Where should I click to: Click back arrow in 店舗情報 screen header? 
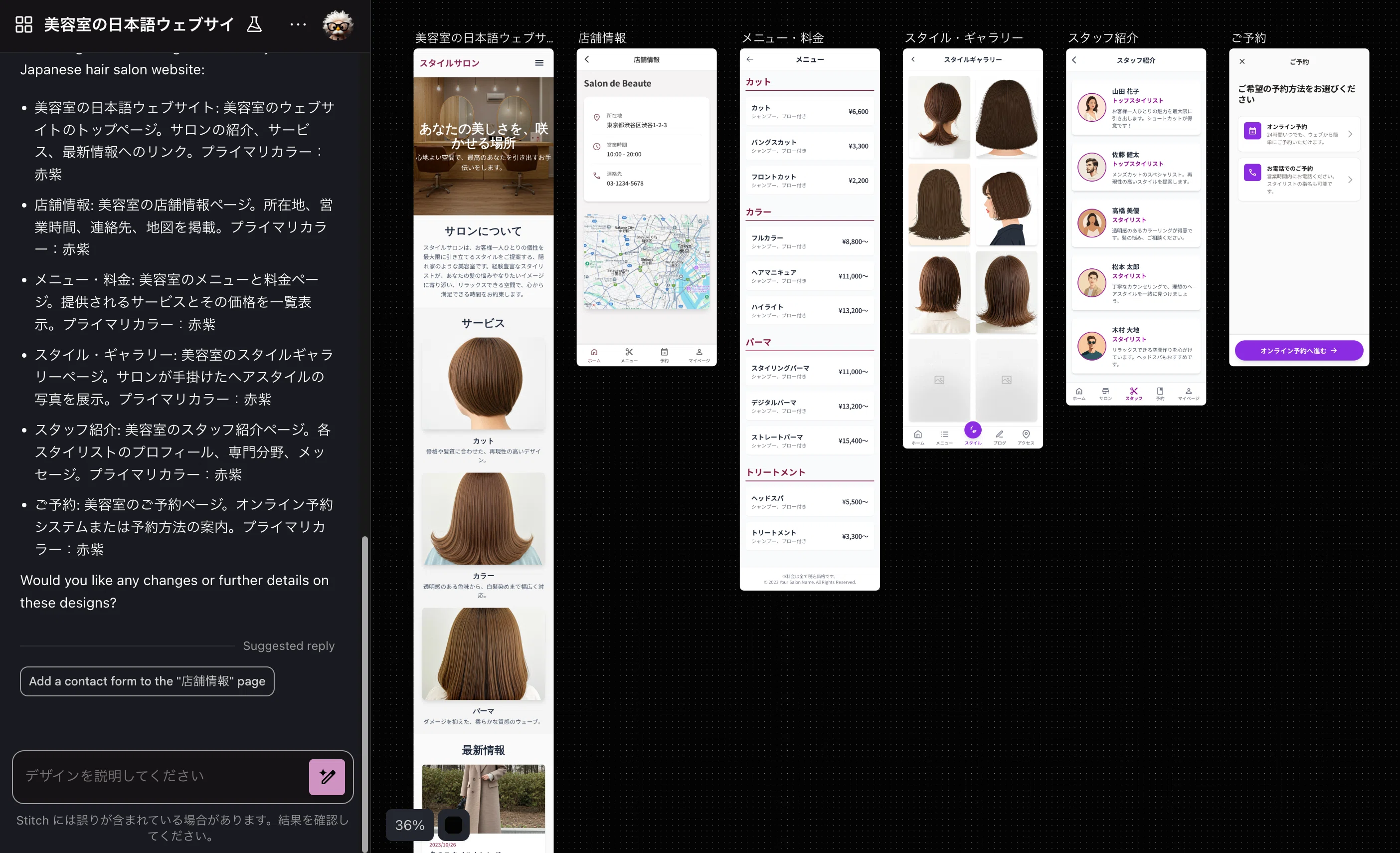pyautogui.click(x=587, y=59)
